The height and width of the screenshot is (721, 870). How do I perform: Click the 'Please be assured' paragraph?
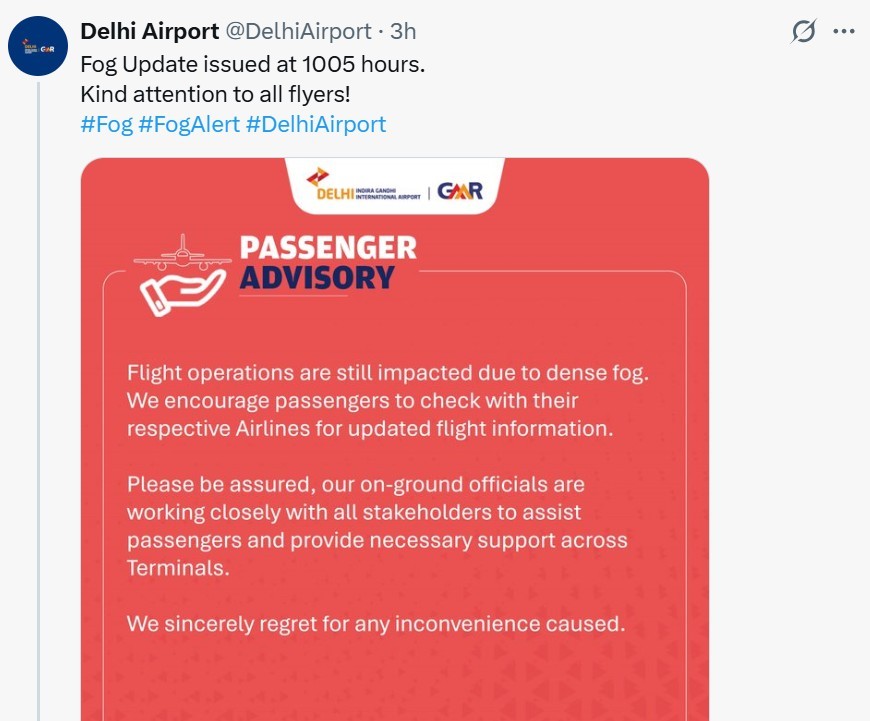[x=377, y=526]
